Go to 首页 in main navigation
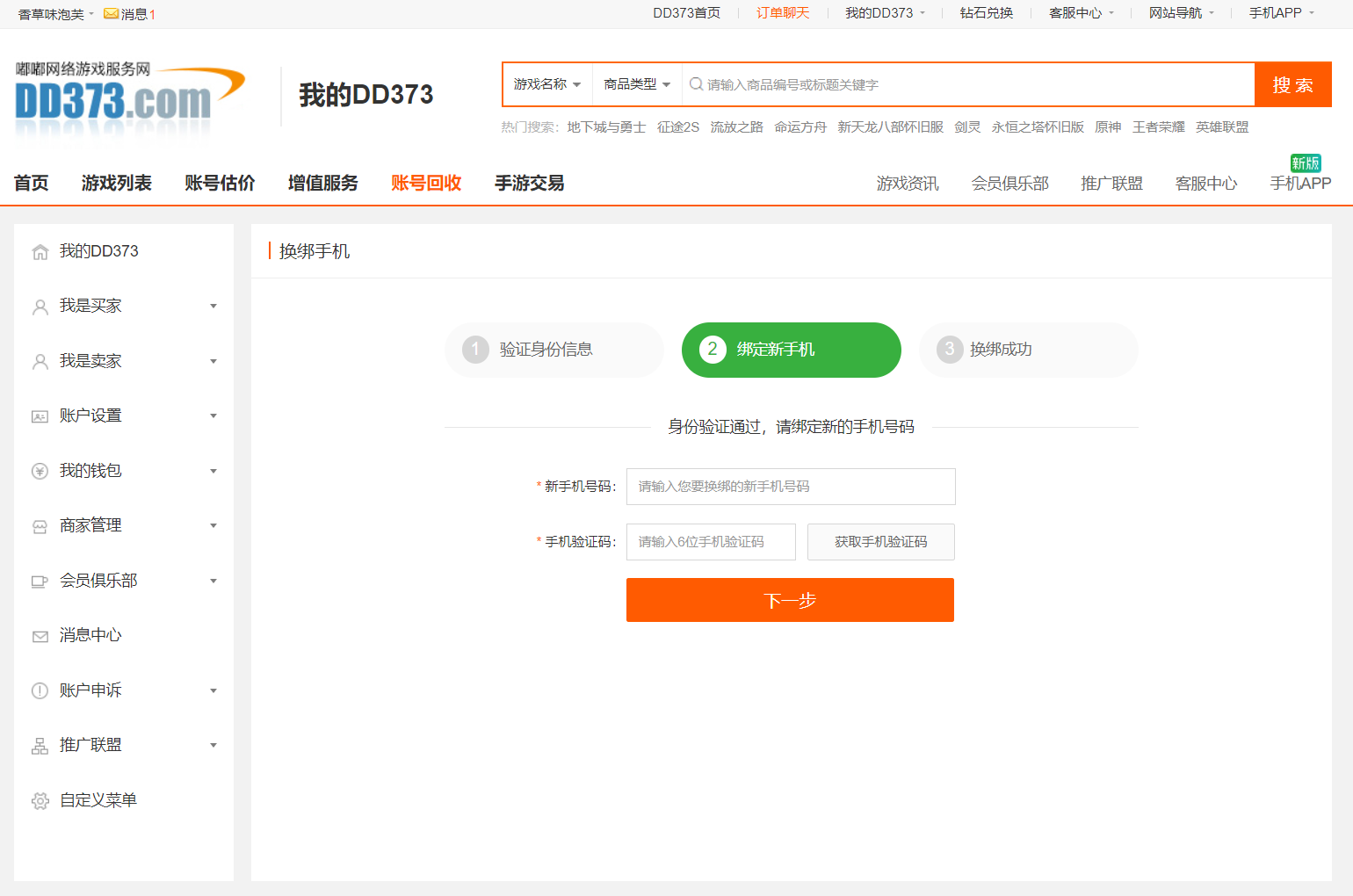 32,183
